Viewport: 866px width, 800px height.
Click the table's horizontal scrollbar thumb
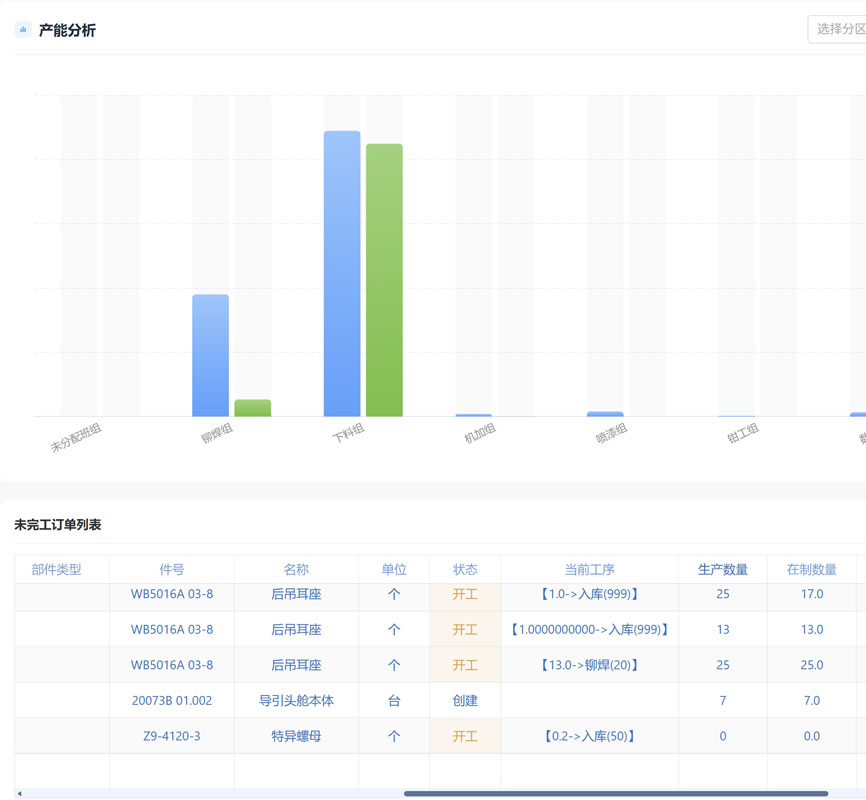[615, 794]
